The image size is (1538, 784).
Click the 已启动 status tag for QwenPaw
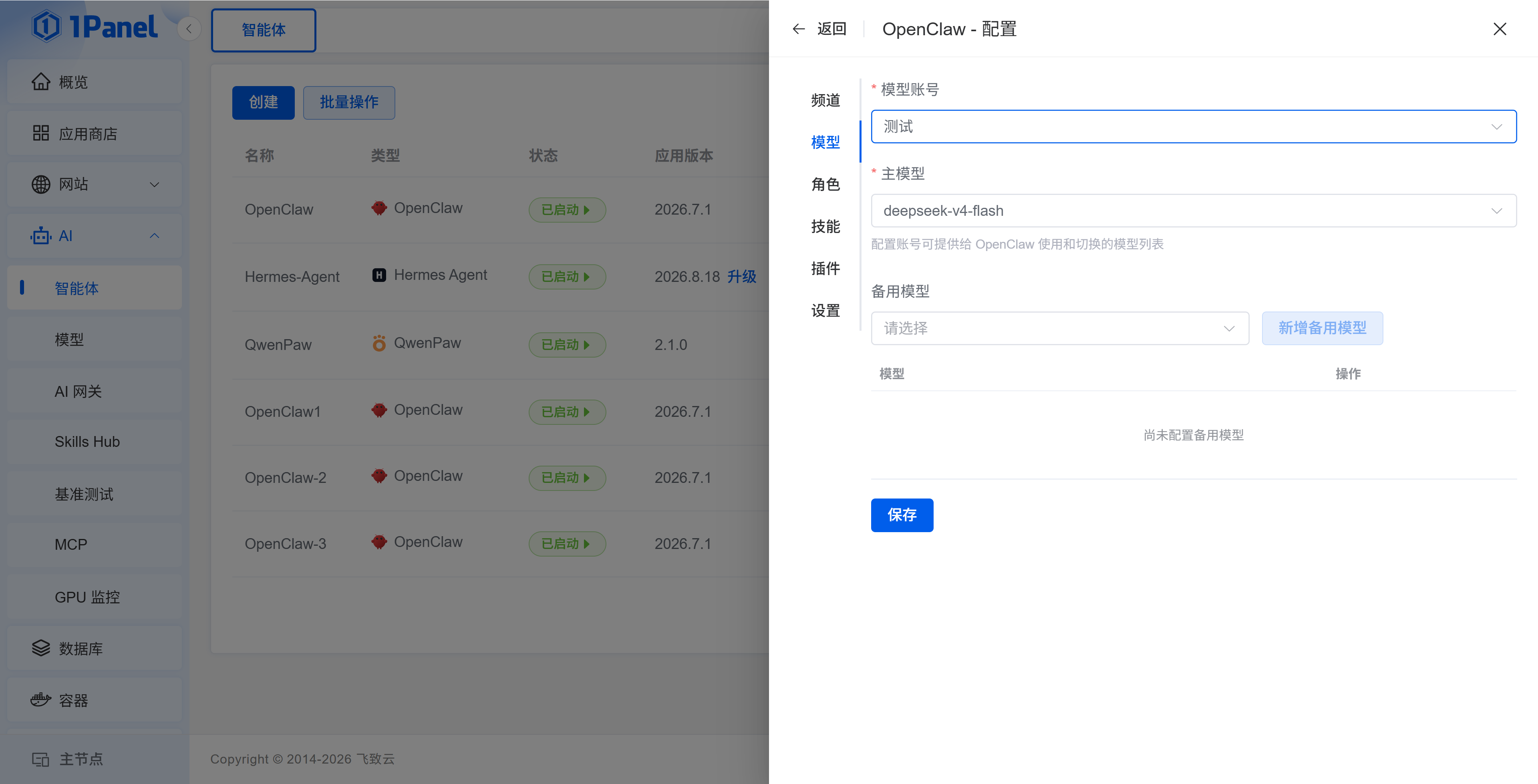tap(567, 345)
